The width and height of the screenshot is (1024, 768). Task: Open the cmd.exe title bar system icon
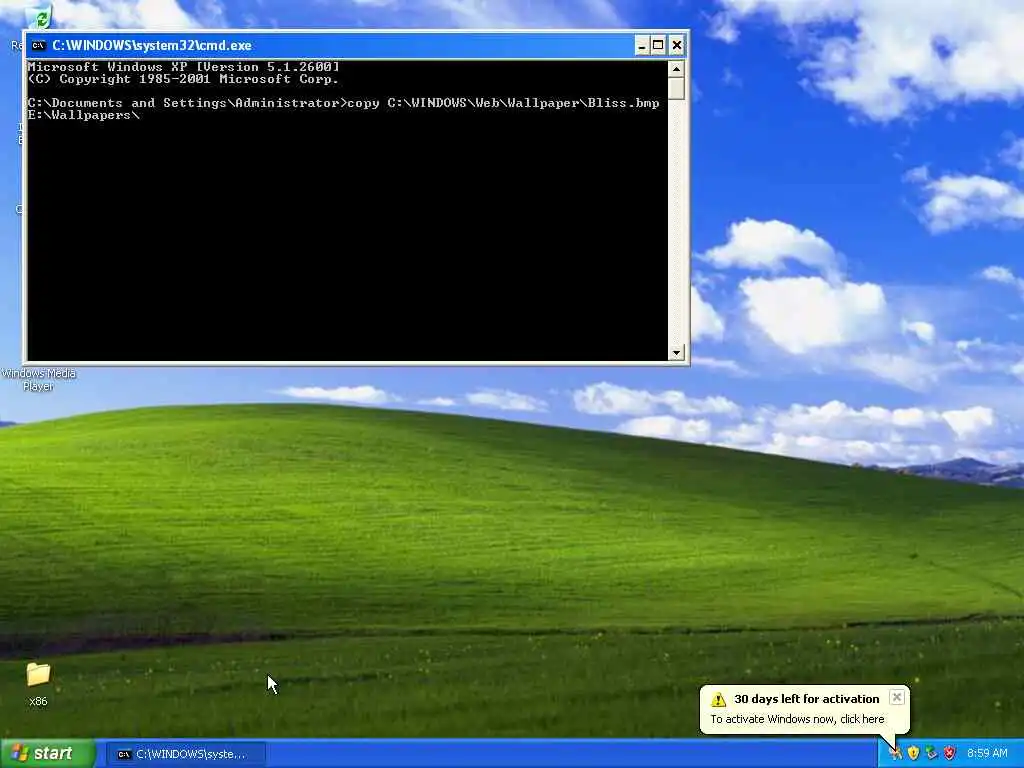39,46
